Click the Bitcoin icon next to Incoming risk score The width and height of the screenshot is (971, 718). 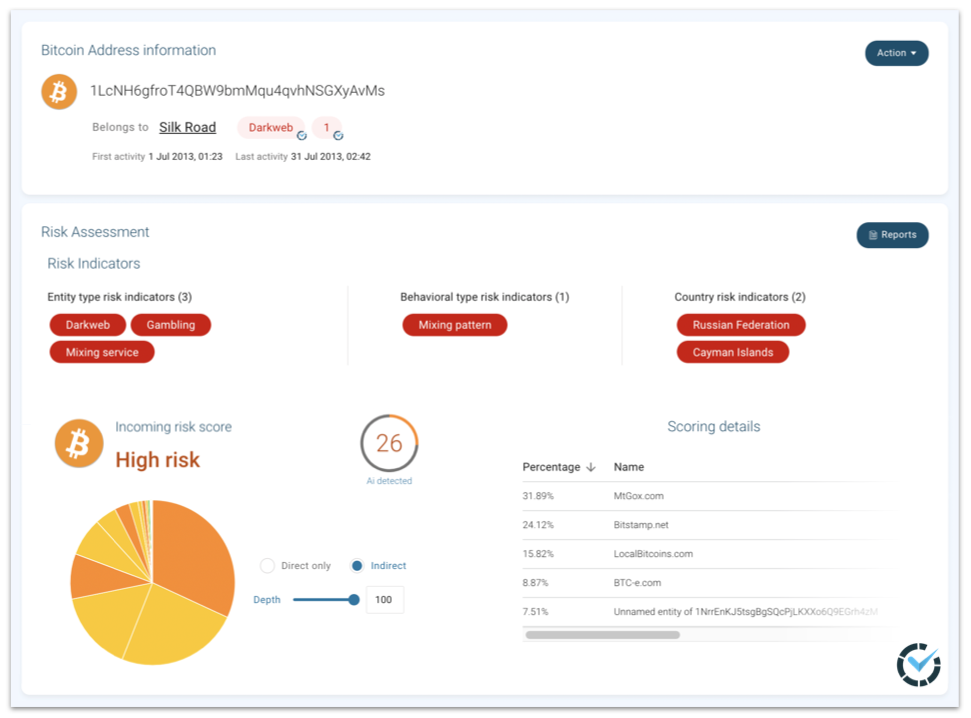coord(78,442)
